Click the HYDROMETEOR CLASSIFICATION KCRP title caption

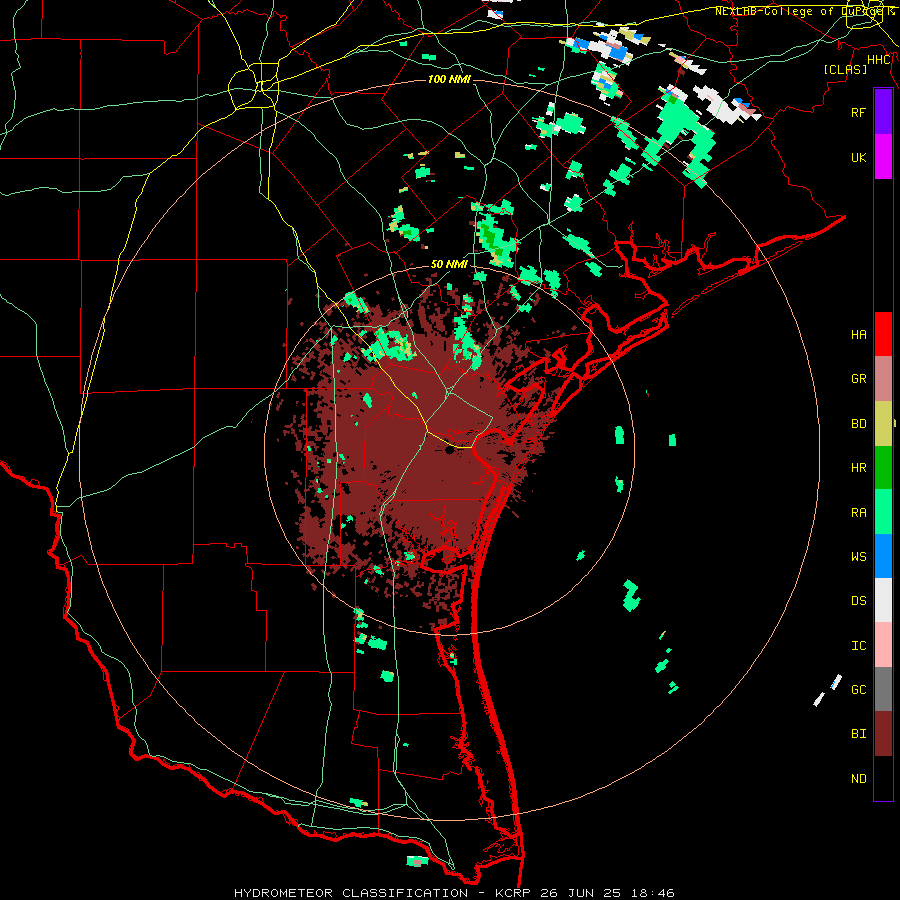coord(454,893)
